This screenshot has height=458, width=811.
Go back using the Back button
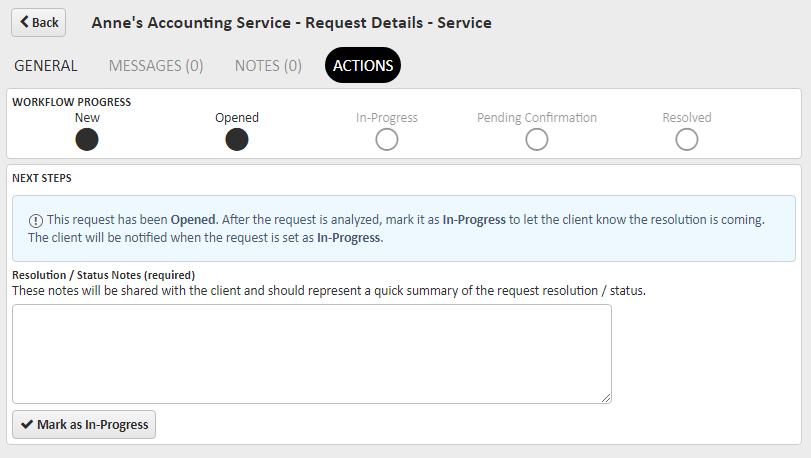(x=39, y=22)
